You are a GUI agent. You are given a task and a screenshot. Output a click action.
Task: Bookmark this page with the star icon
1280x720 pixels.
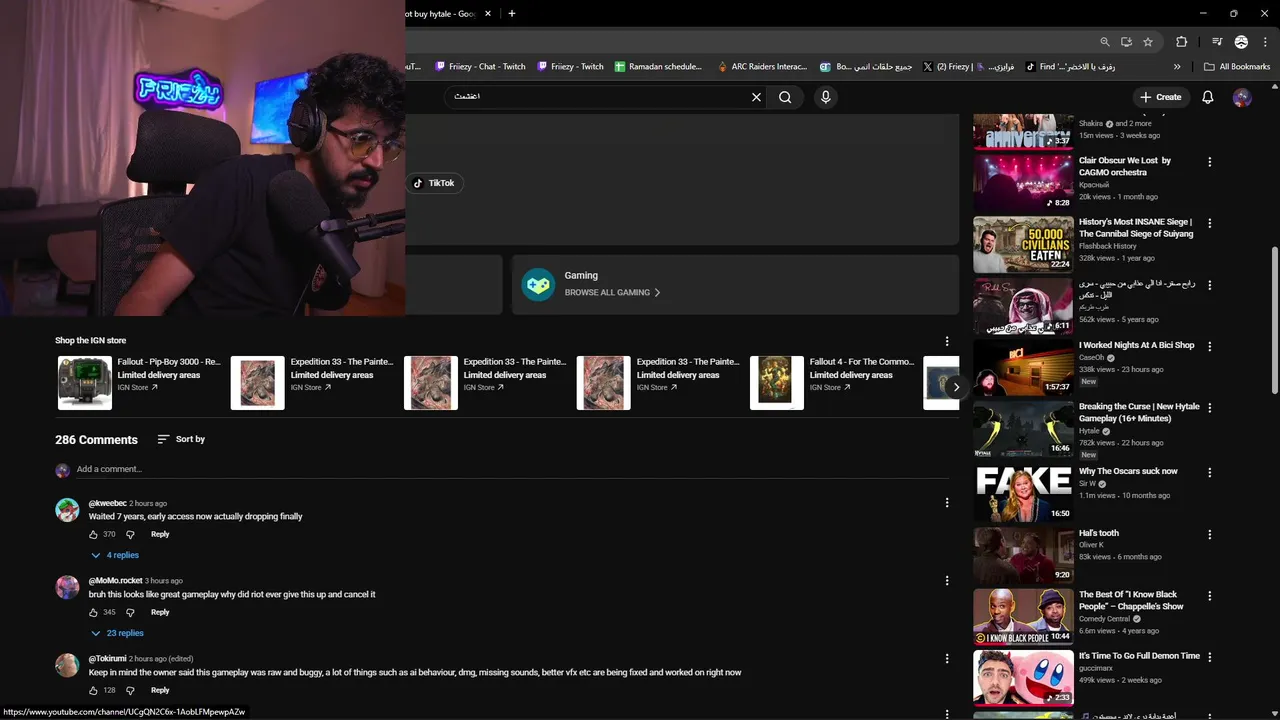coord(1148,42)
